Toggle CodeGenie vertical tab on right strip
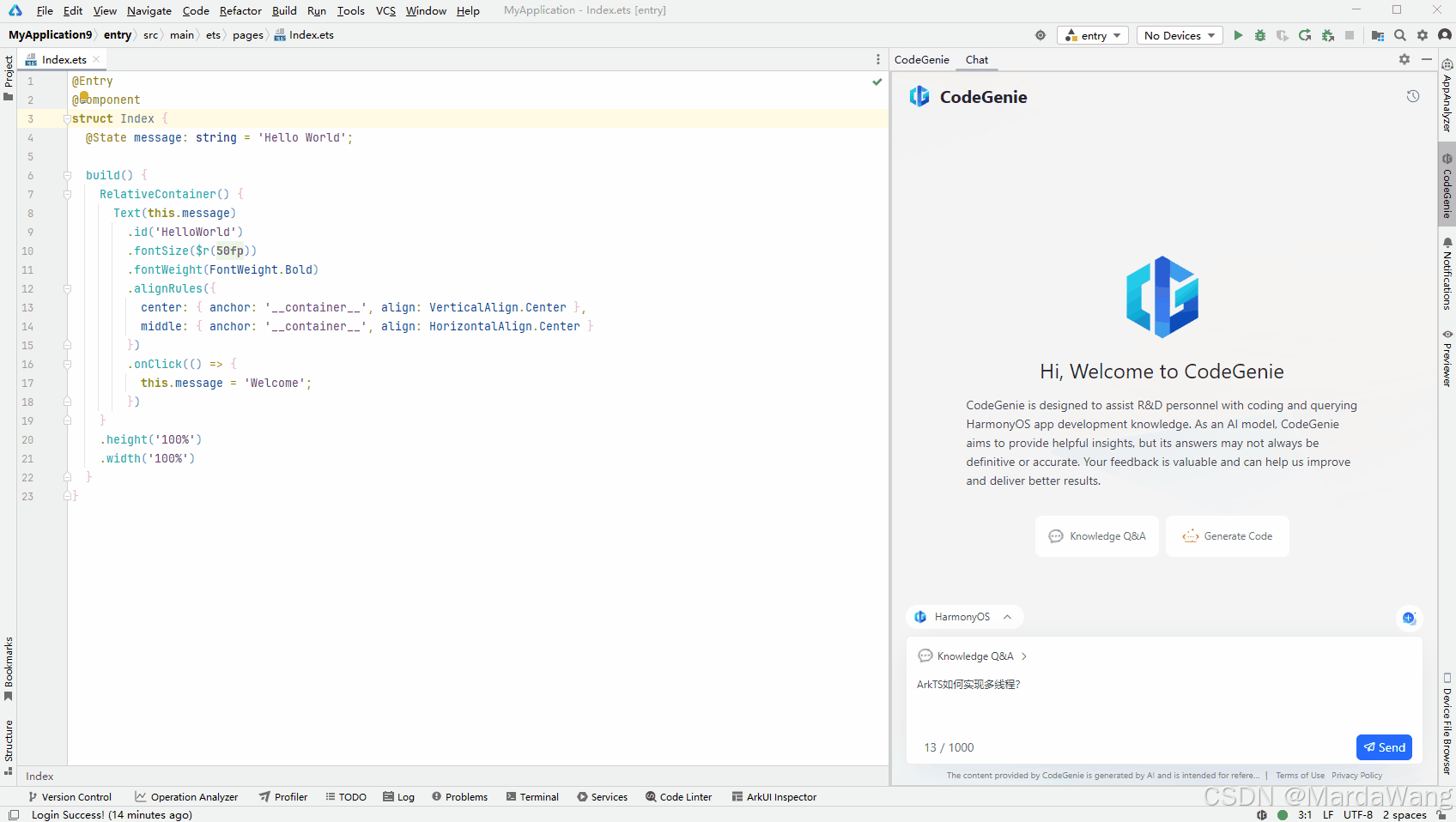This screenshot has width=1456, height=822. tap(1447, 184)
